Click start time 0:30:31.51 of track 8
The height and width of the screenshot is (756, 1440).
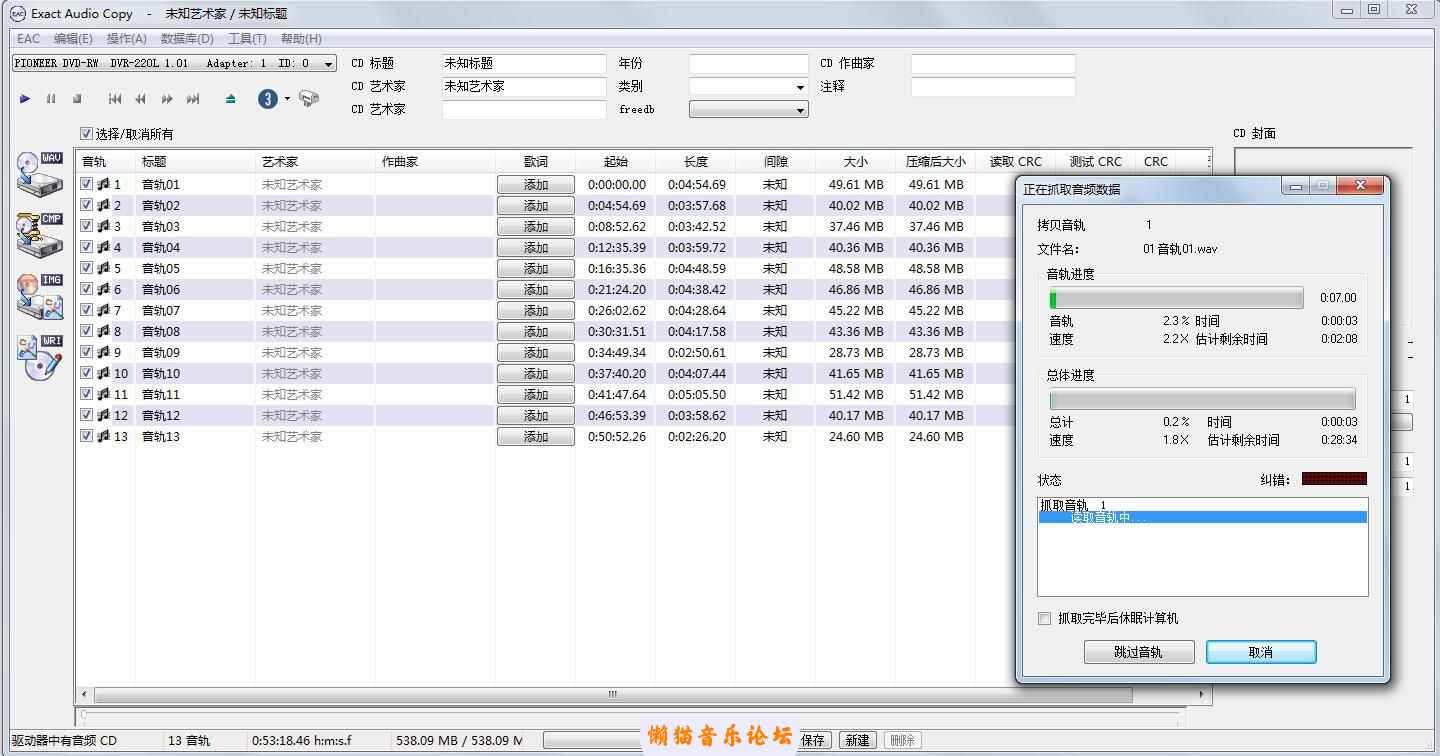pyautogui.click(x=617, y=332)
